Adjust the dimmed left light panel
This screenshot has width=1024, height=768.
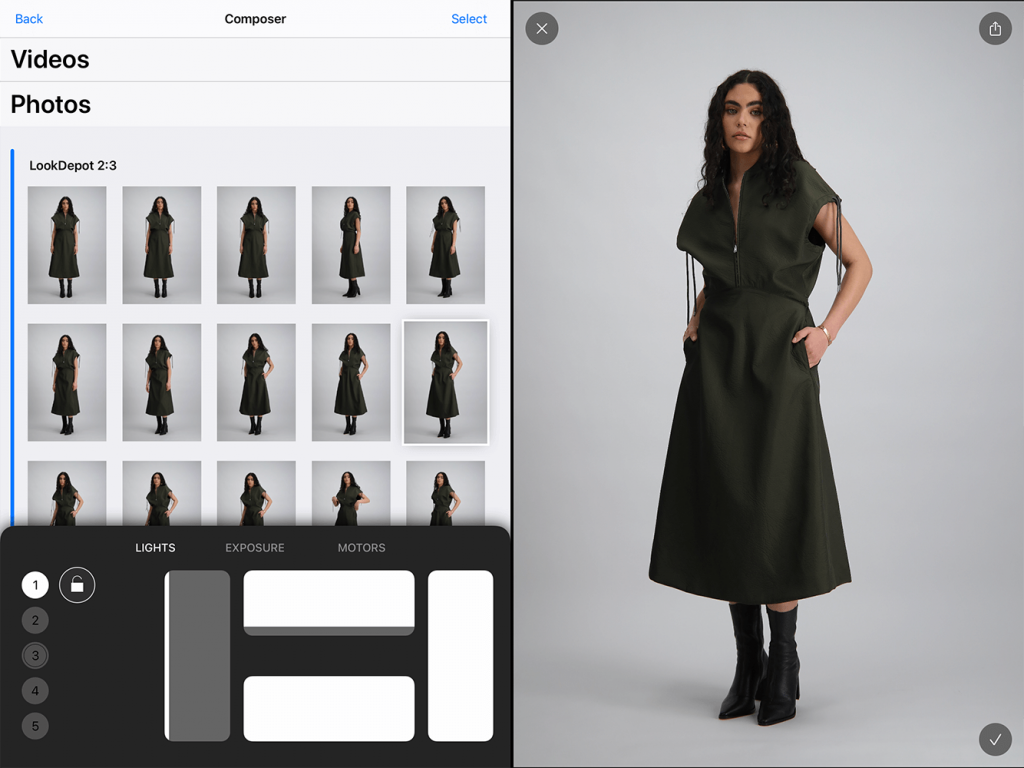(197, 656)
